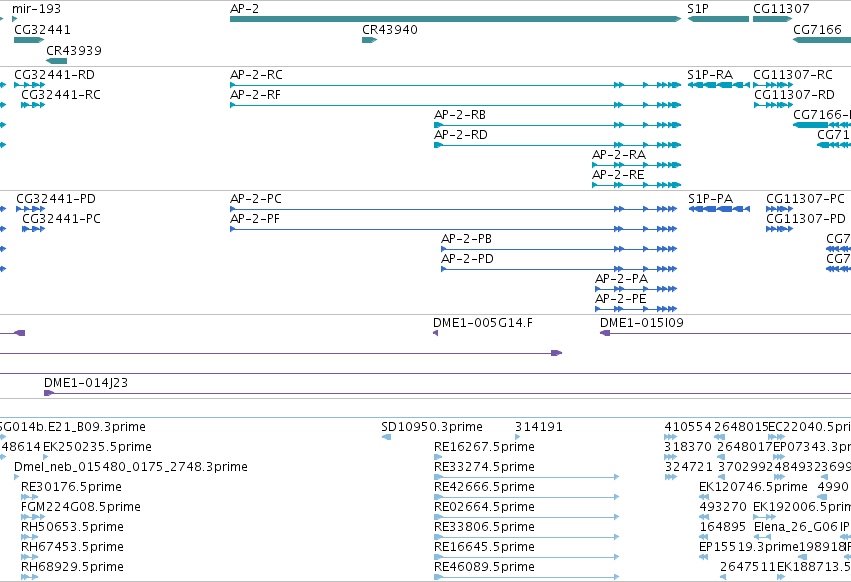
Task: Click protein AP-2-PE
Action: pos(636,309)
